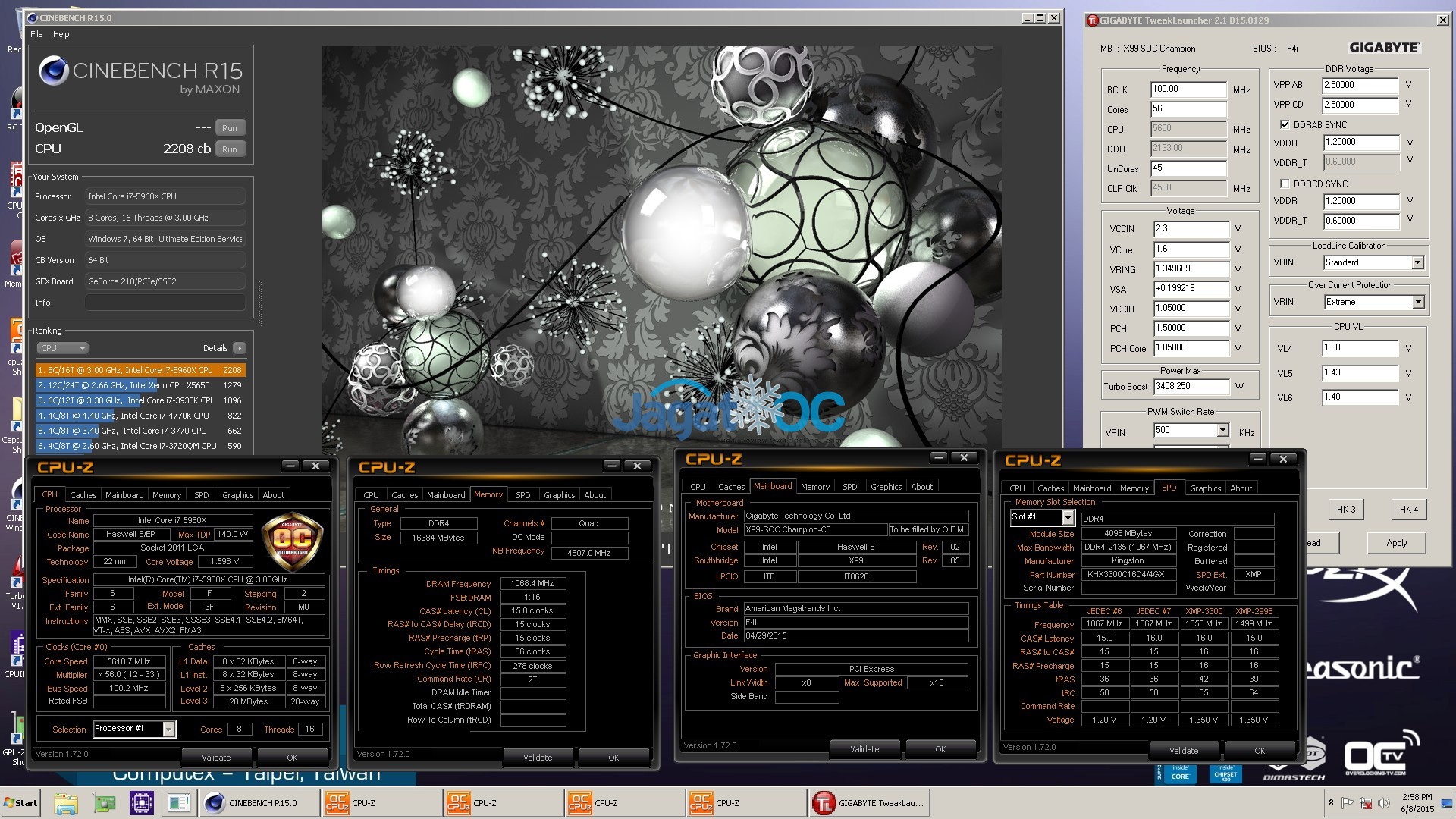Click the notepad window taskbar icon
Viewport: 1456px width, 819px height.
tap(180, 803)
